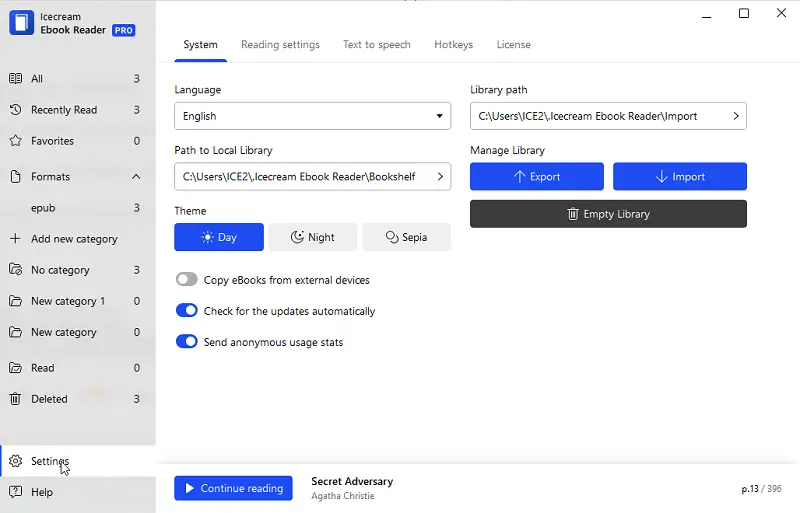Open the Help section
Screen dimensions: 800x513
tap(78, 492)
